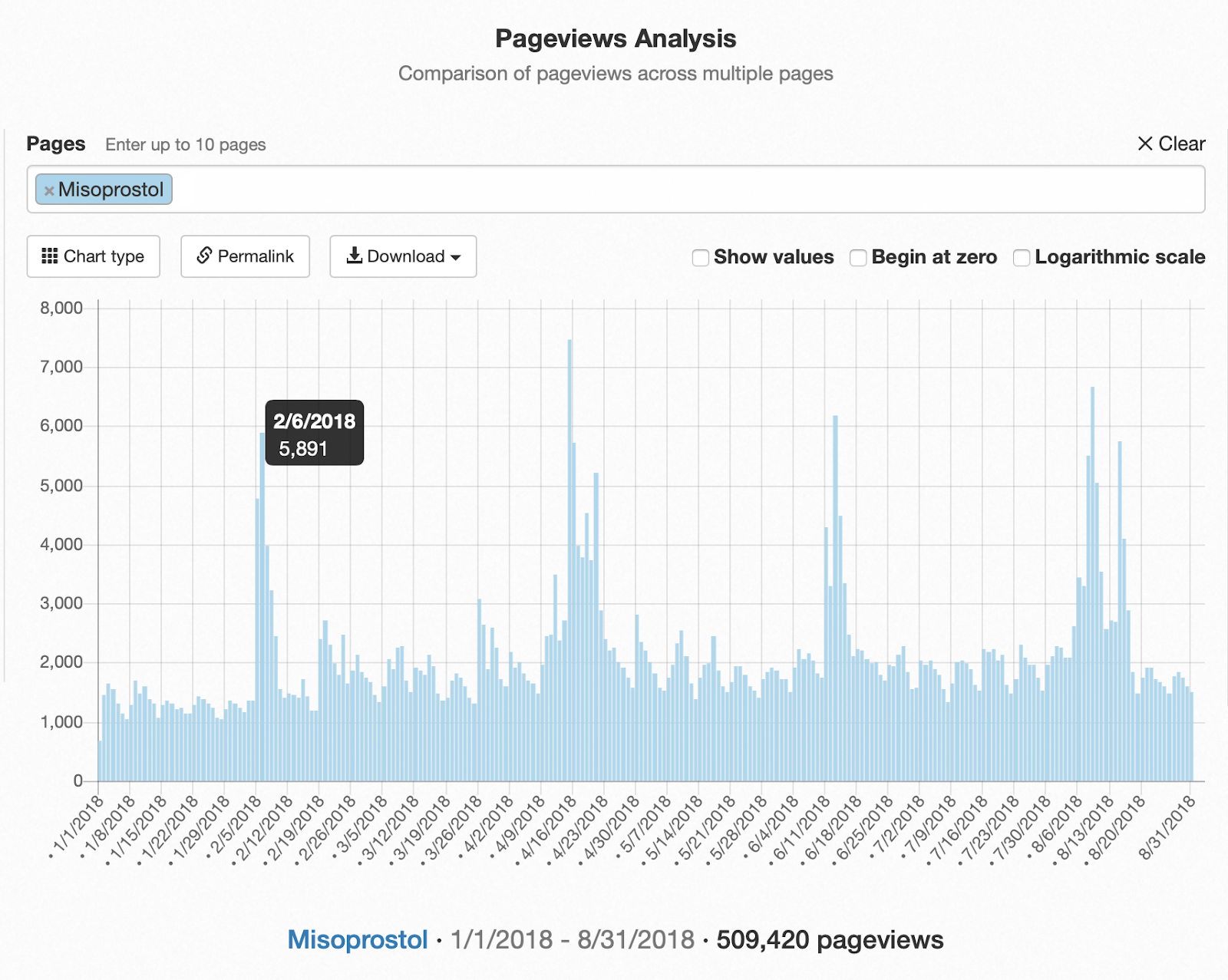Click the 8/31/2018 x-axis date label

pyautogui.click(x=1168, y=827)
